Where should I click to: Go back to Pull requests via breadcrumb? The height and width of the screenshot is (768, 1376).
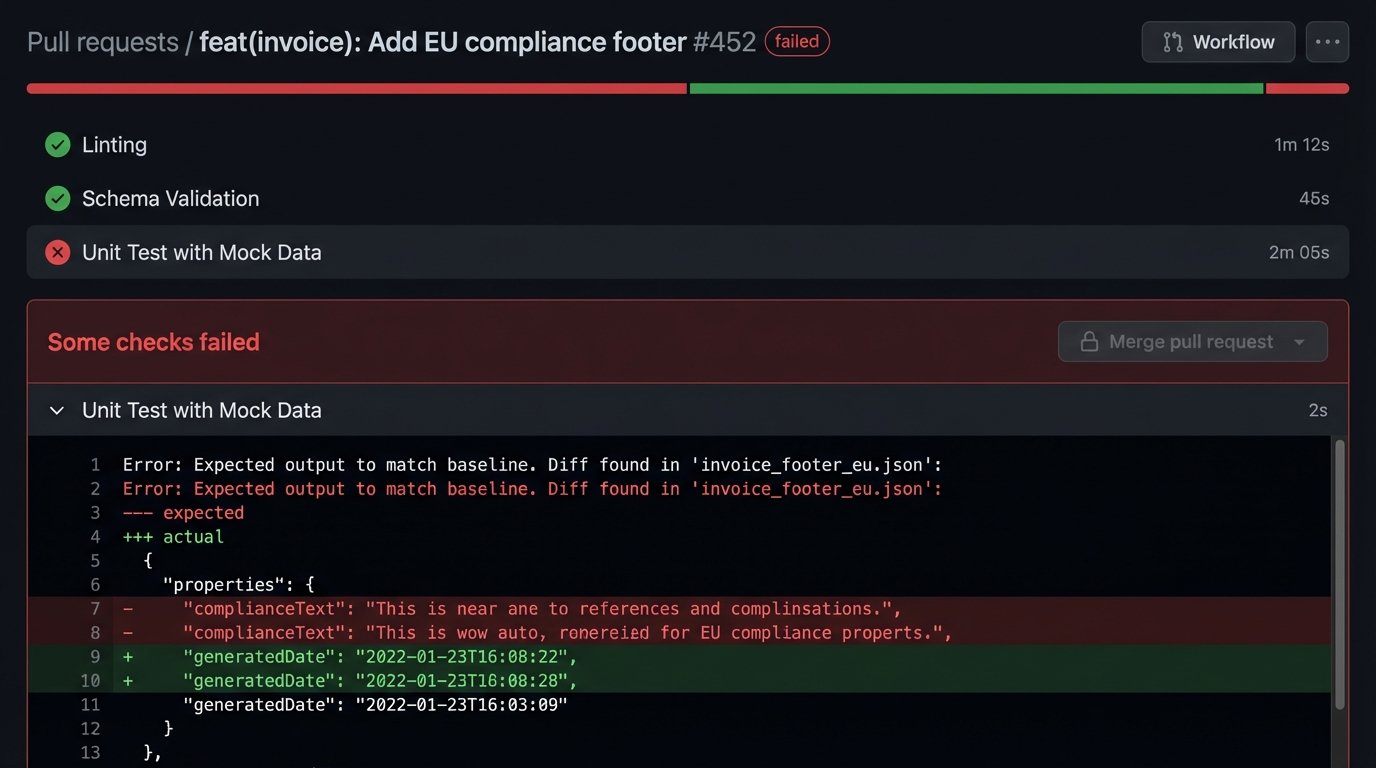click(x=102, y=43)
